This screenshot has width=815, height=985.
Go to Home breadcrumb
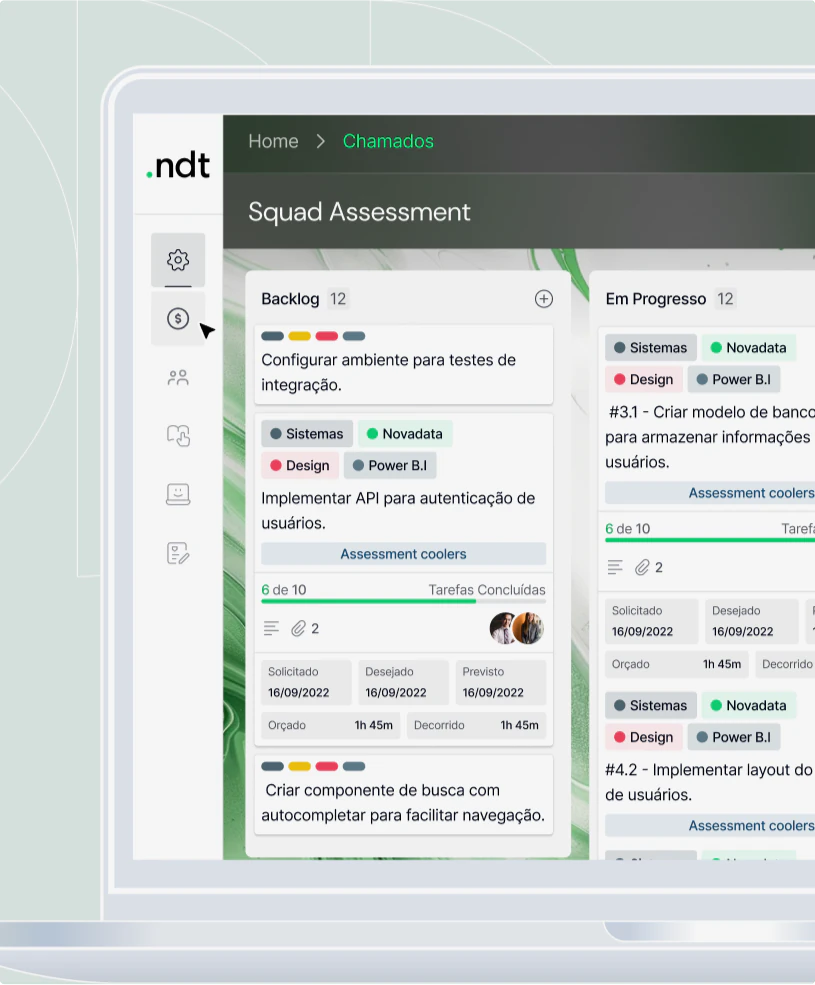(x=273, y=141)
